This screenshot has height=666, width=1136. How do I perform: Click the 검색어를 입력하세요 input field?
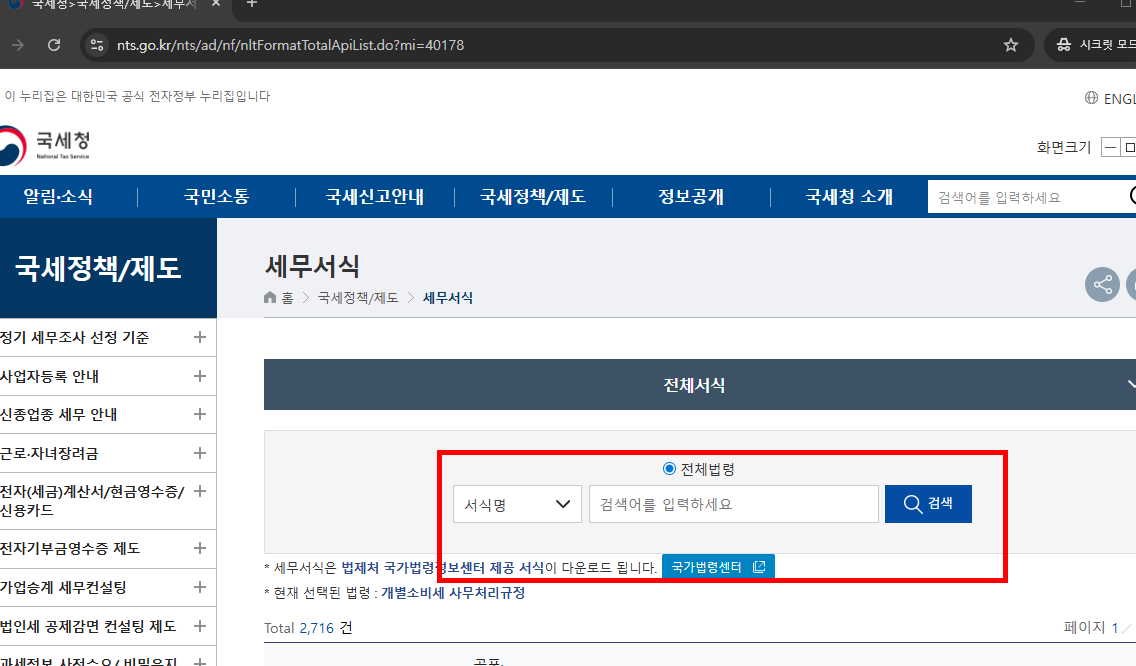(x=733, y=504)
